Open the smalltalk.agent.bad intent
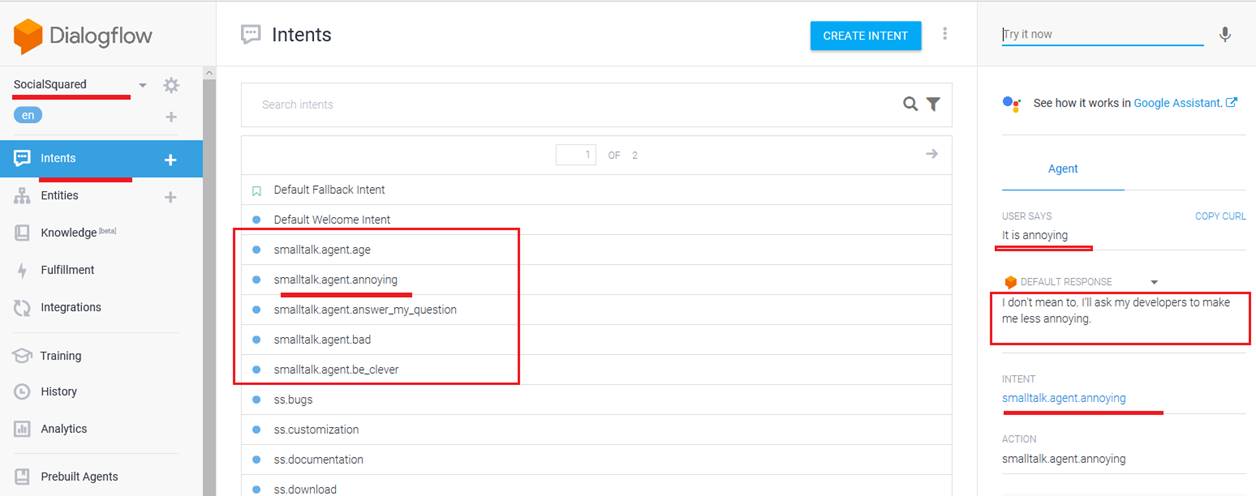The image size is (1256, 496). click(322, 340)
